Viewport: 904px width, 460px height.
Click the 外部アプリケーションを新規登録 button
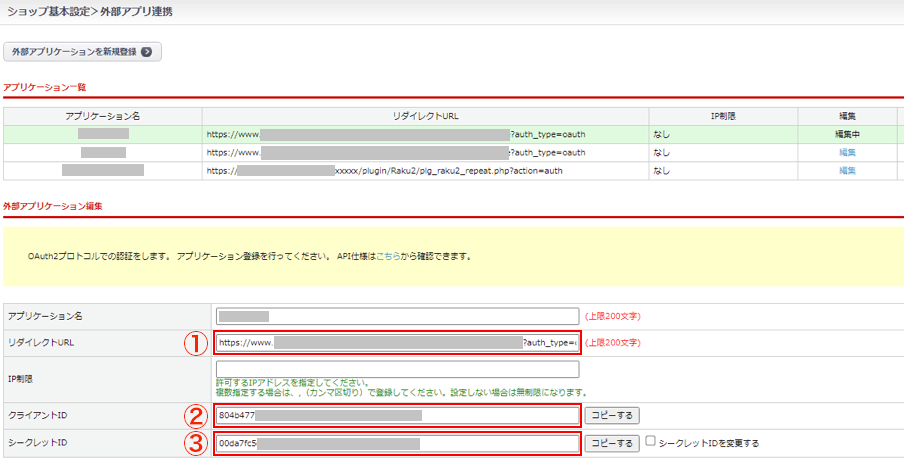click(x=82, y=52)
